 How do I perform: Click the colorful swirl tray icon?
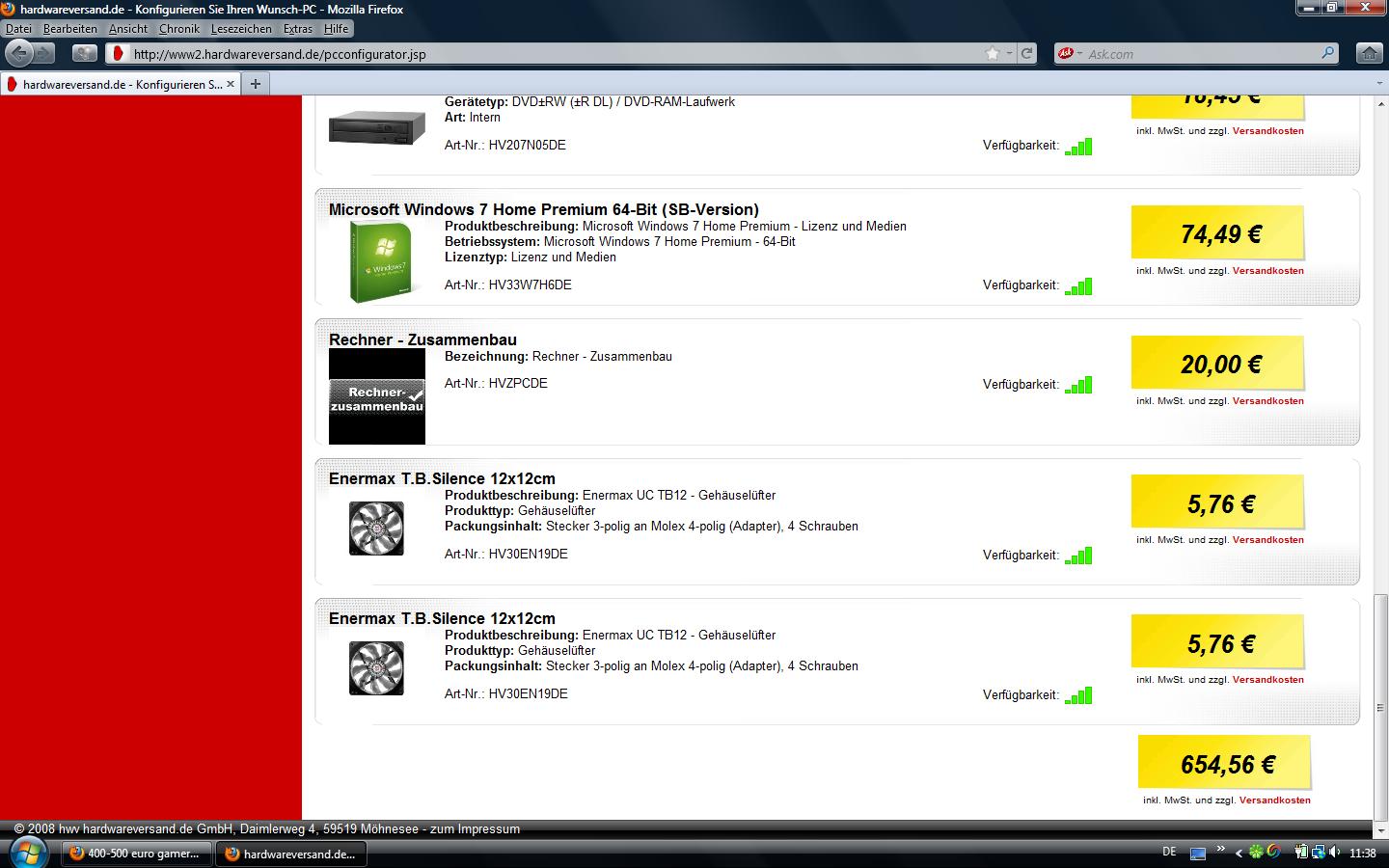(1273, 853)
